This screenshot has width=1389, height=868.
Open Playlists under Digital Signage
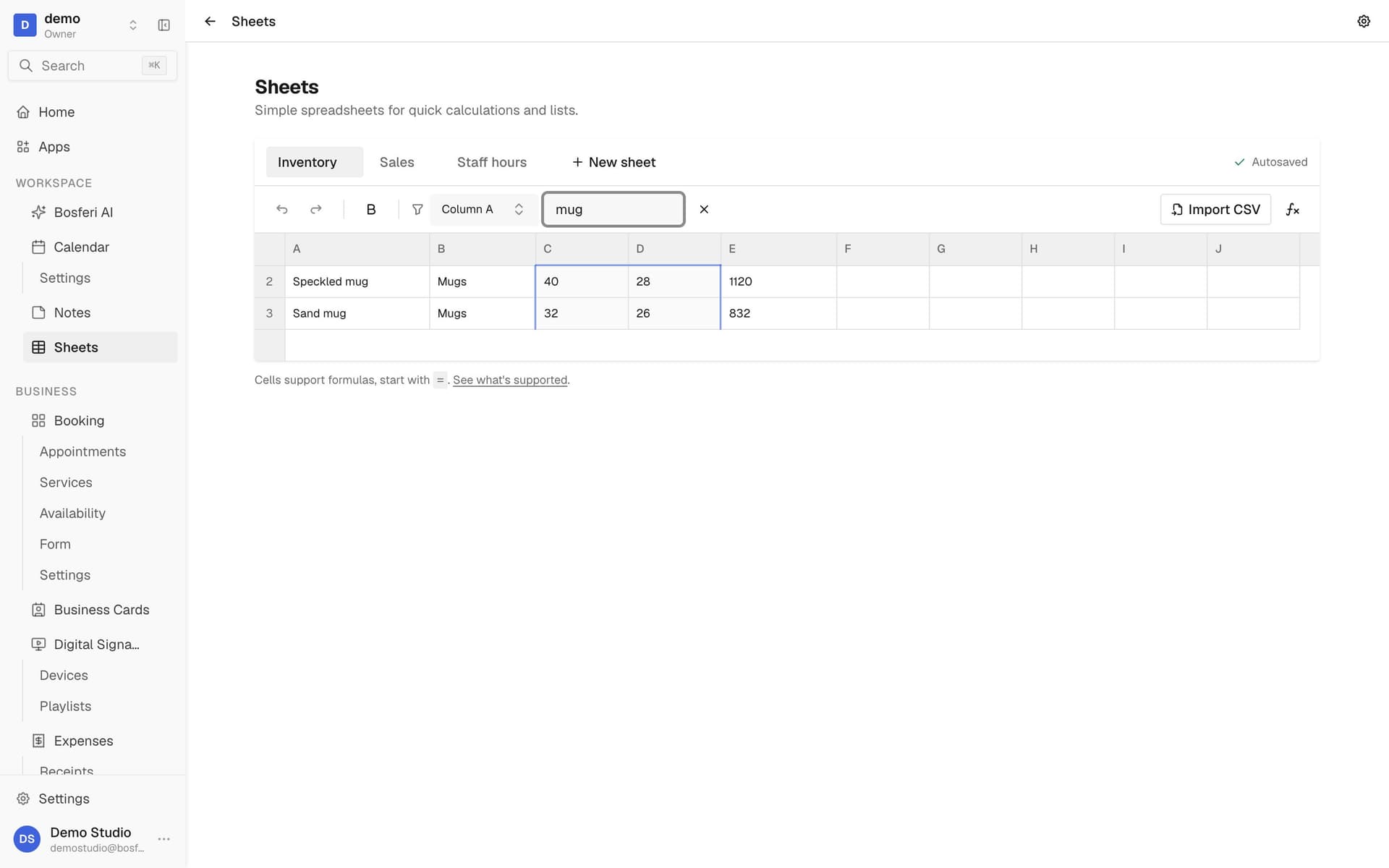[x=65, y=706]
